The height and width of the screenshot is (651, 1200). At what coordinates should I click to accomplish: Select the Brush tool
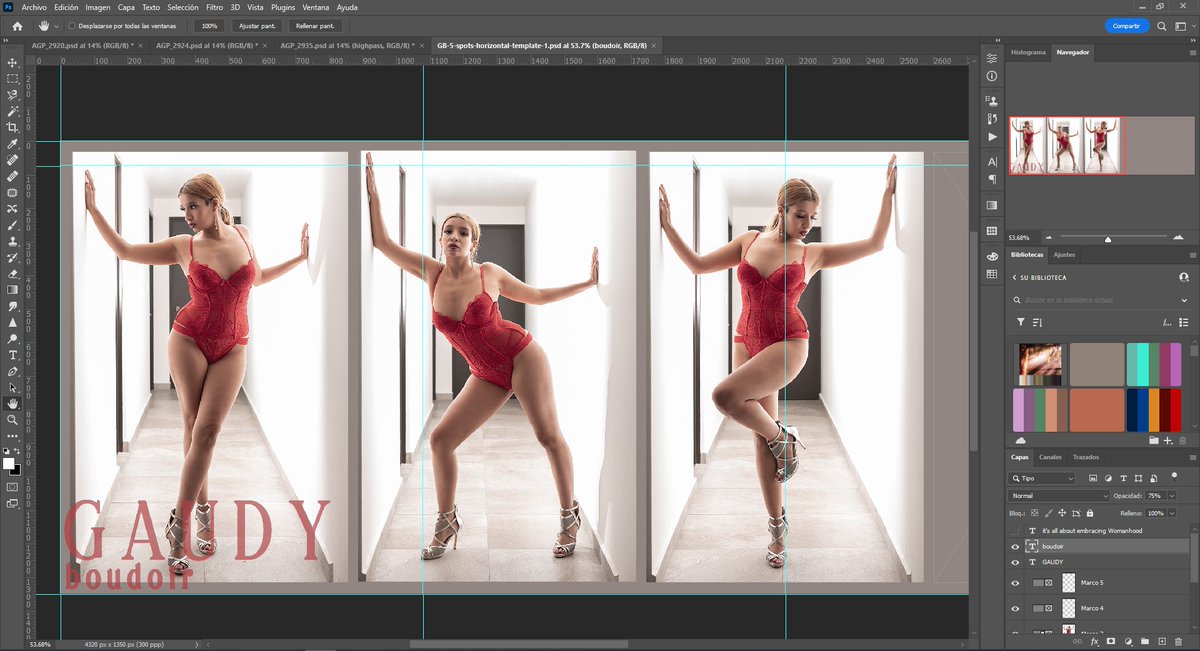pos(13,225)
